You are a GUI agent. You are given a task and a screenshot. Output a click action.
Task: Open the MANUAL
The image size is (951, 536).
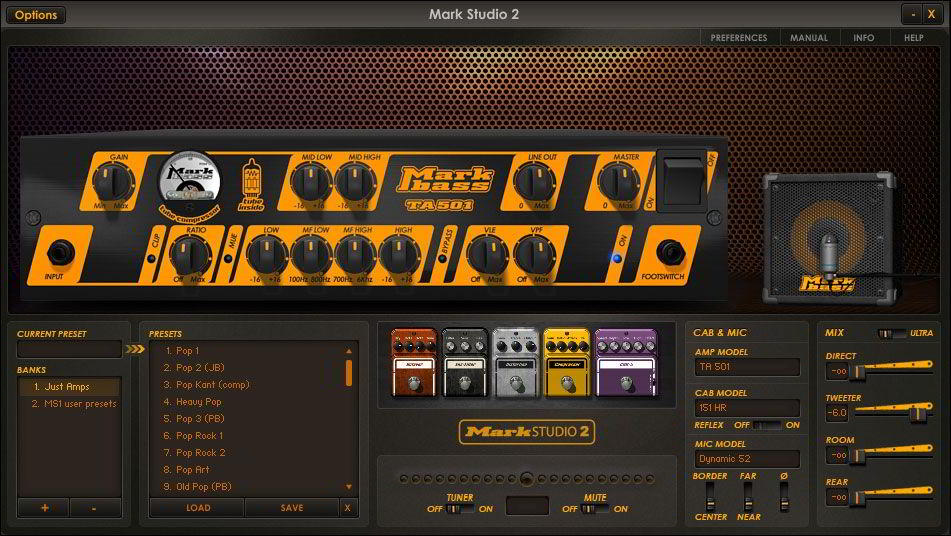(x=808, y=38)
